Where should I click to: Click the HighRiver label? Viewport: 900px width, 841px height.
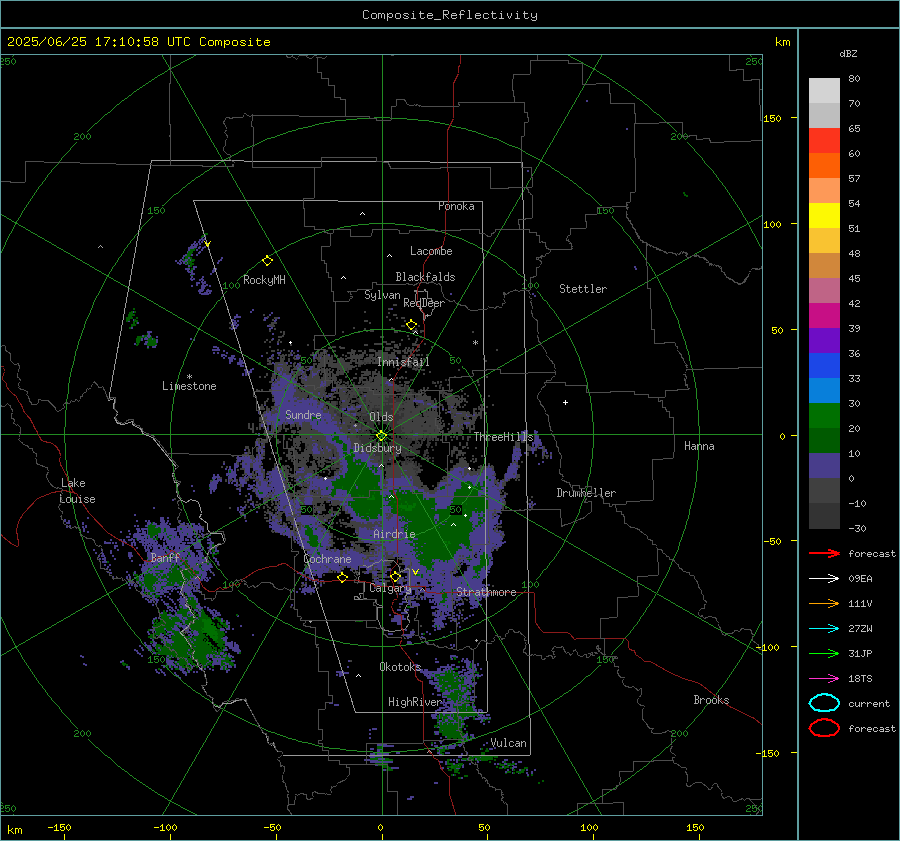click(414, 702)
